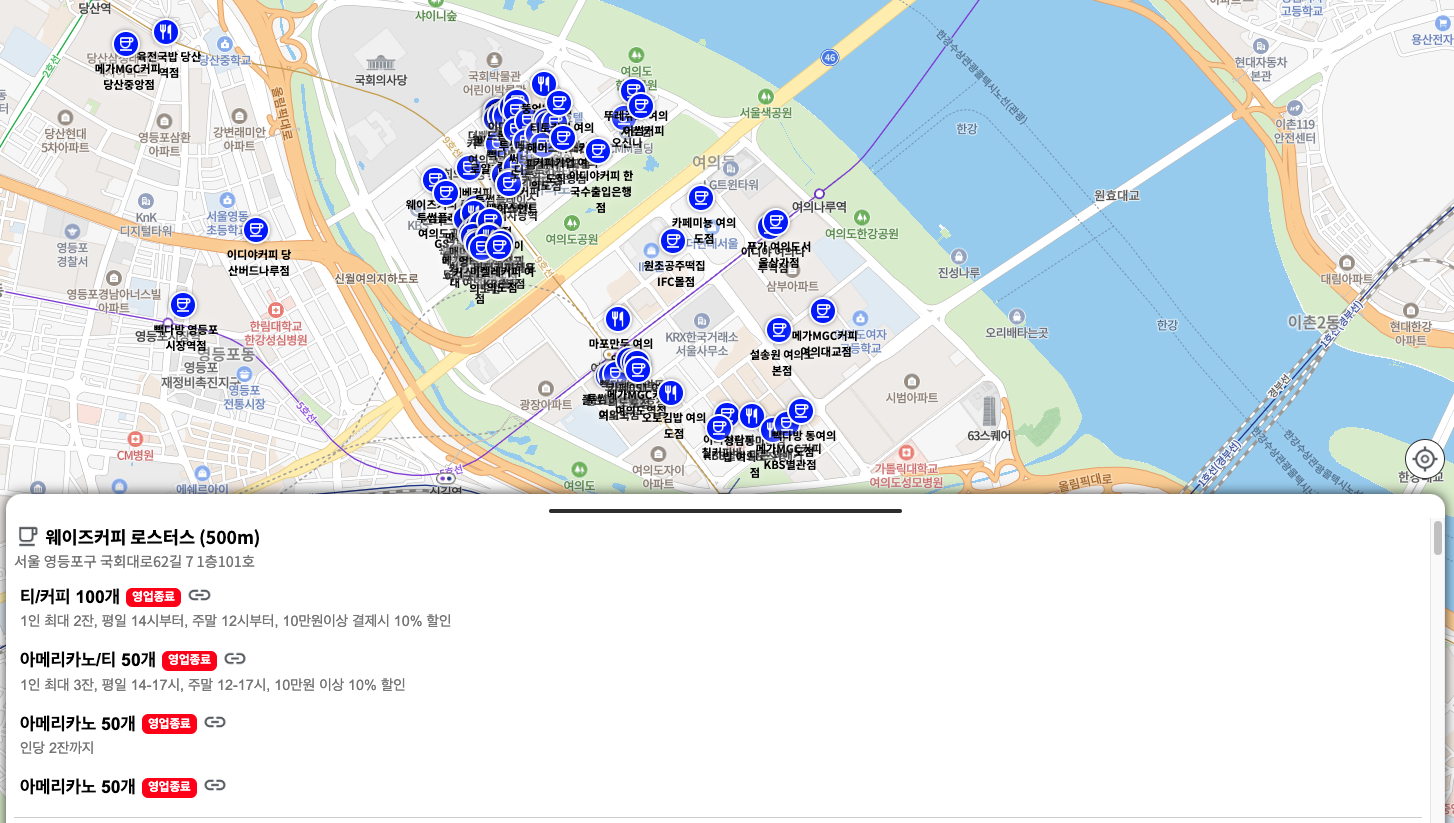The image size is (1454, 823).
Task: Open link icon for 티/커피 100개
Action: [199, 596]
